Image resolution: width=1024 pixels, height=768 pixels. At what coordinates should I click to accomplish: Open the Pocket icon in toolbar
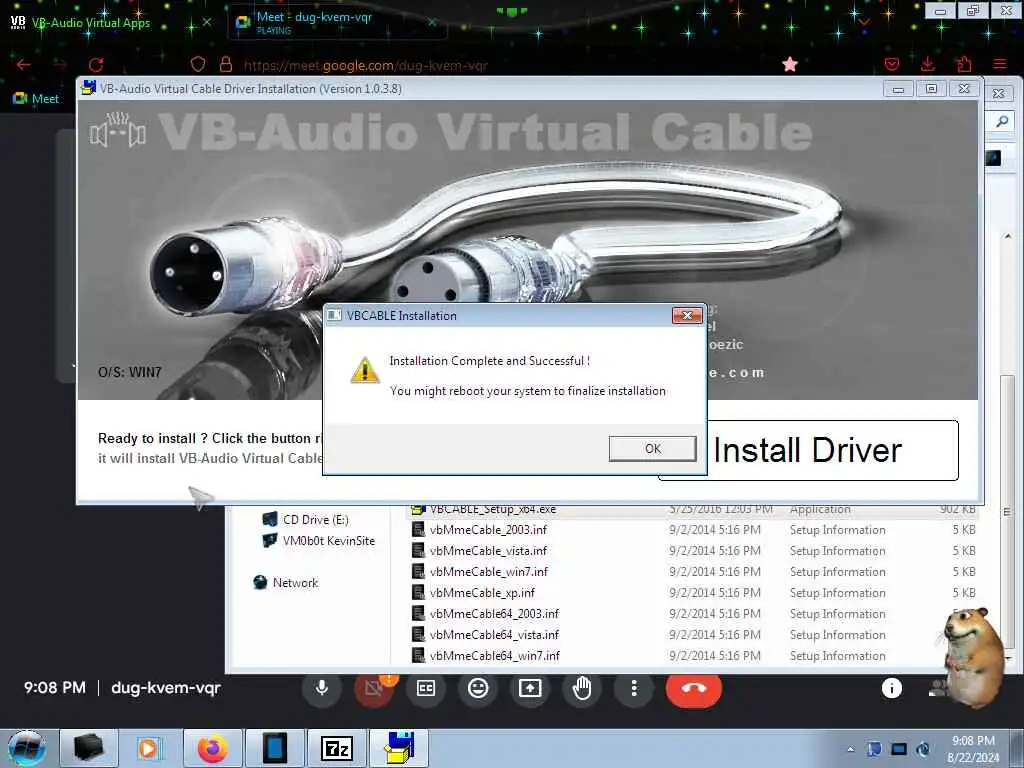click(x=891, y=64)
